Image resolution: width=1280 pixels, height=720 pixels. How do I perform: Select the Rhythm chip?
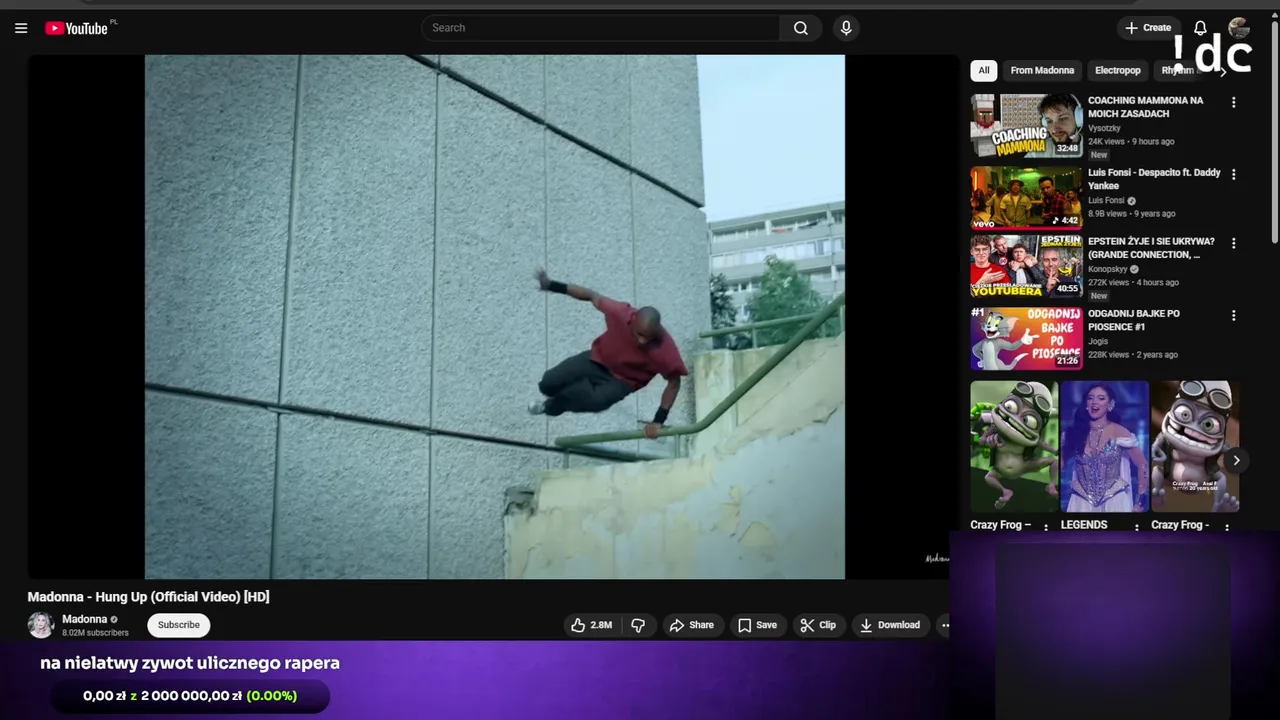(x=1178, y=70)
